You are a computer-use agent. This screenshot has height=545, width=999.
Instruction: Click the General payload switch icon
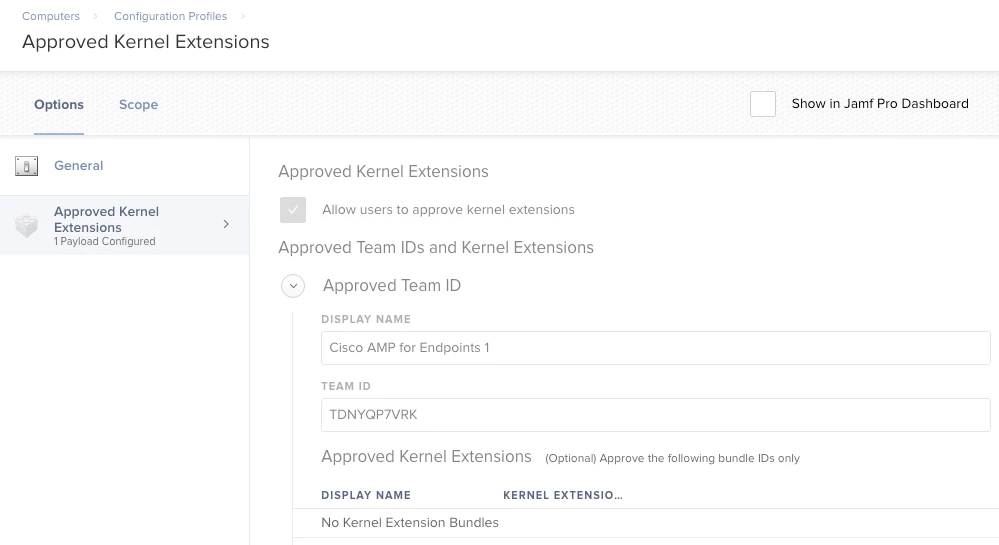[x=26, y=166]
